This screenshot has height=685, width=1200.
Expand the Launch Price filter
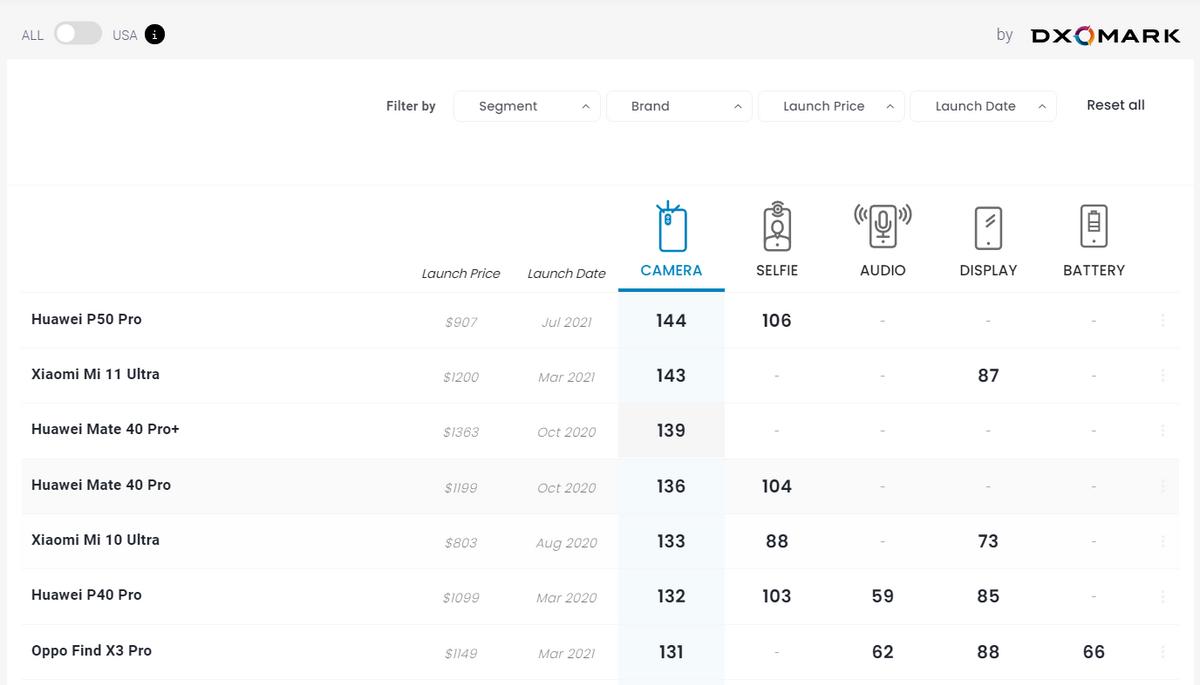831,106
